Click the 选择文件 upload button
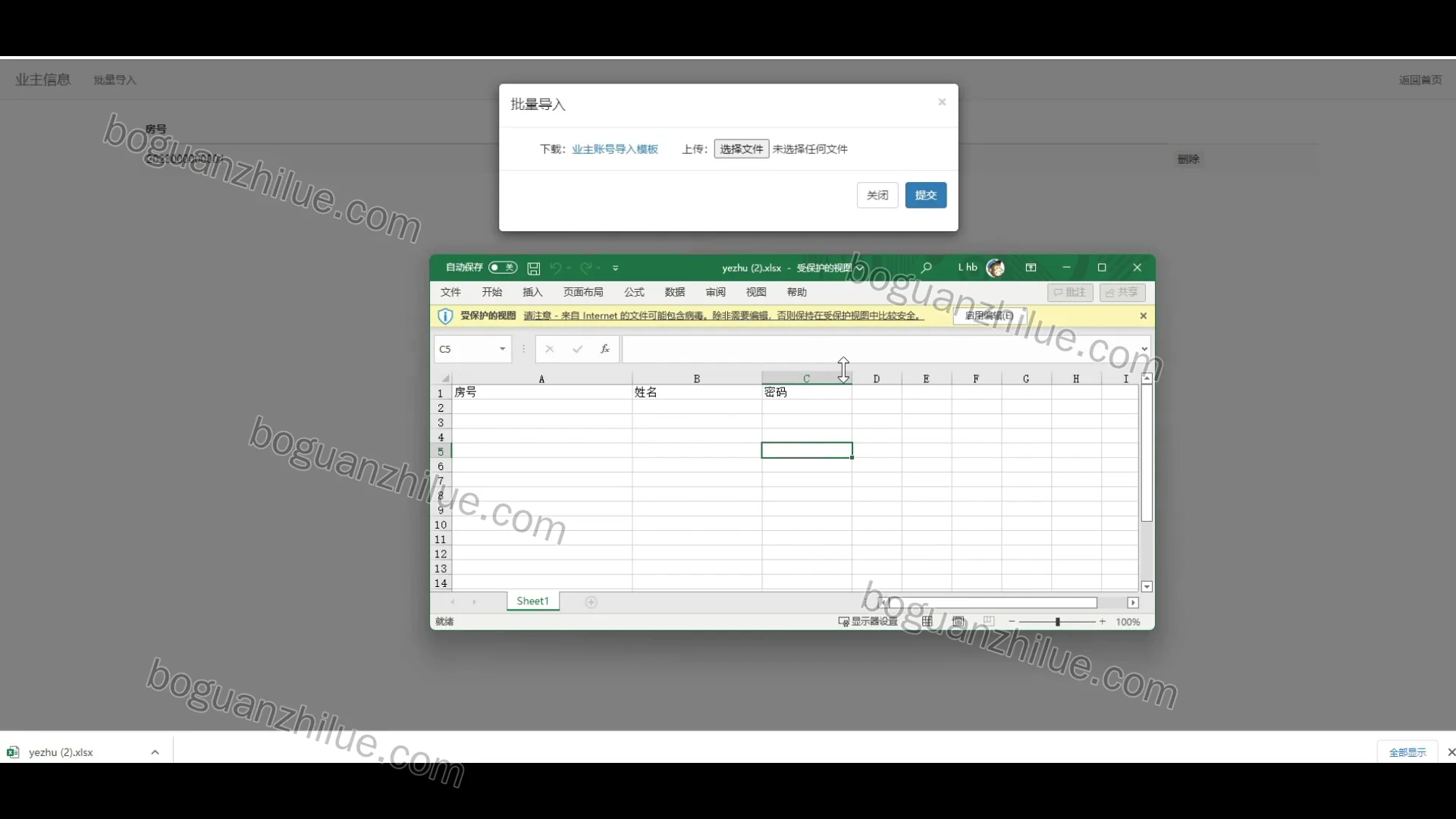 point(742,149)
